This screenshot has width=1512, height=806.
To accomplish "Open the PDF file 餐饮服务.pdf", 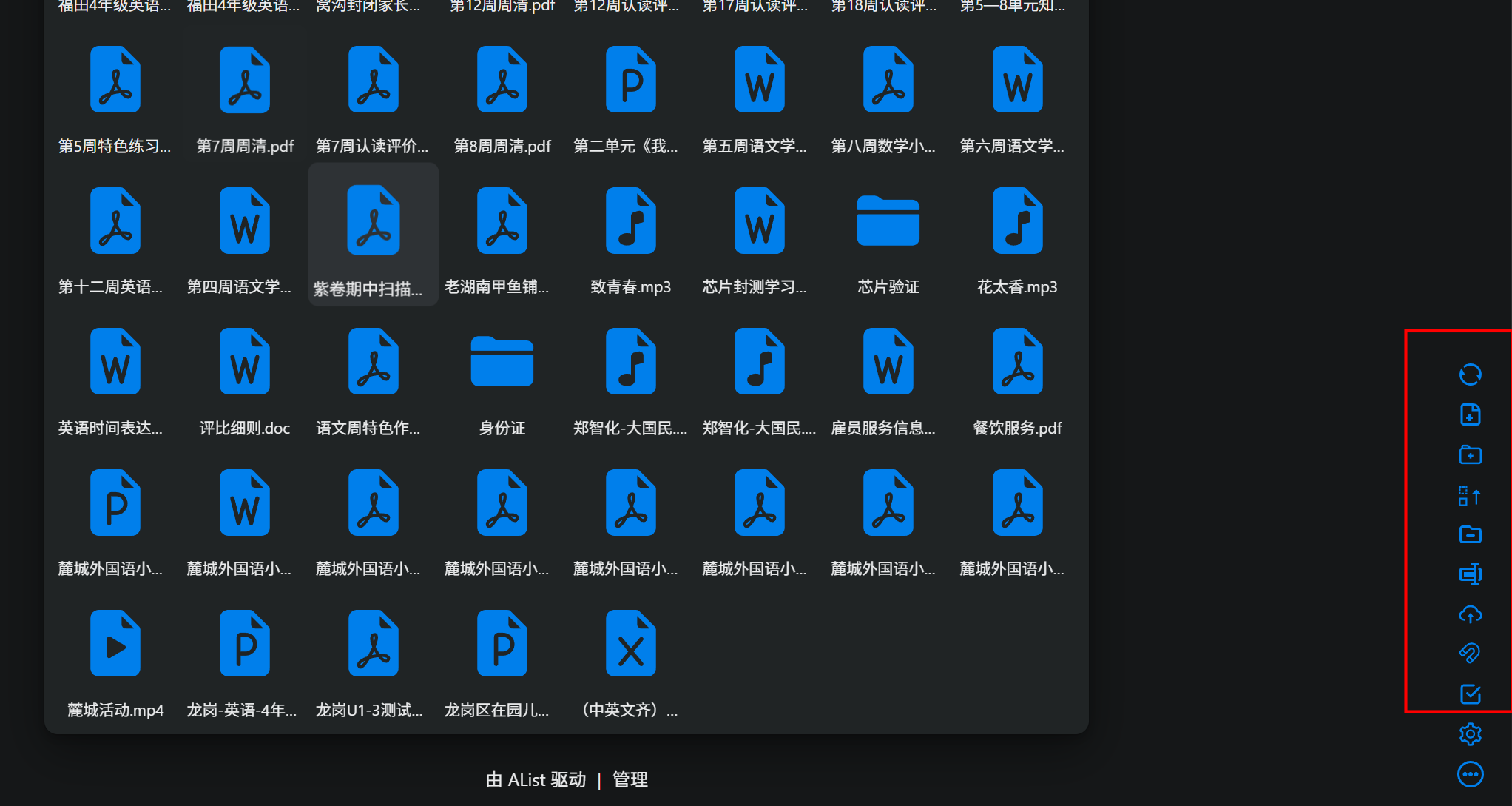I will pos(1017,380).
